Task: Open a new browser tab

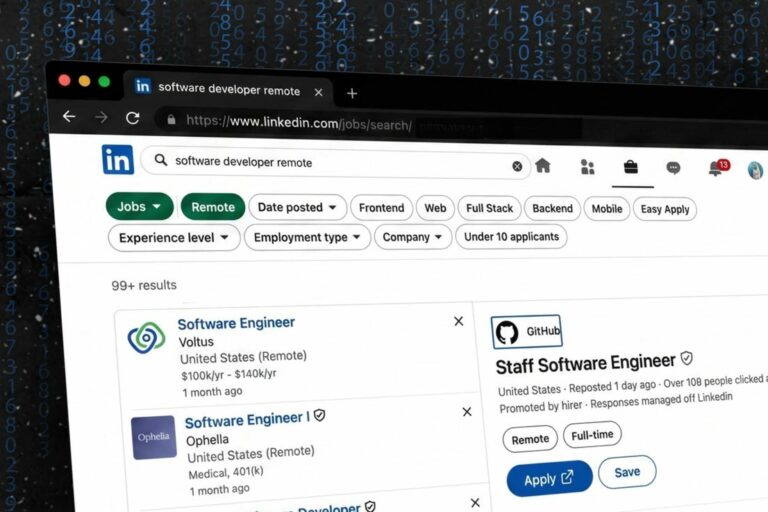Action: 352,93
